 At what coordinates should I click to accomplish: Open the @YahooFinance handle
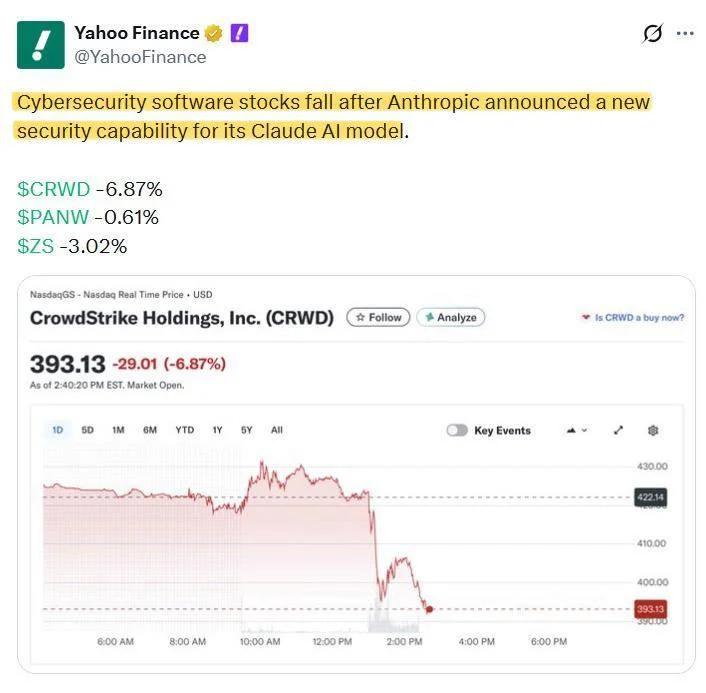coord(140,57)
